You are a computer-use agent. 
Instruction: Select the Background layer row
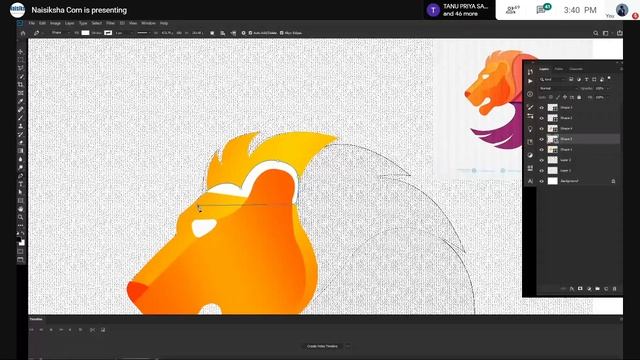click(x=578, y=181)
